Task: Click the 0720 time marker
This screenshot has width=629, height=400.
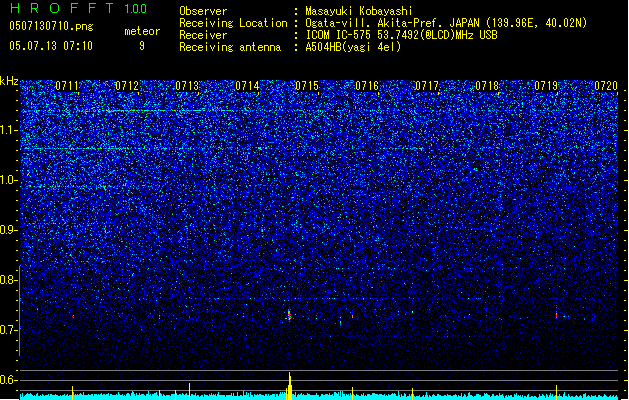Action: (x=606, y=86)
